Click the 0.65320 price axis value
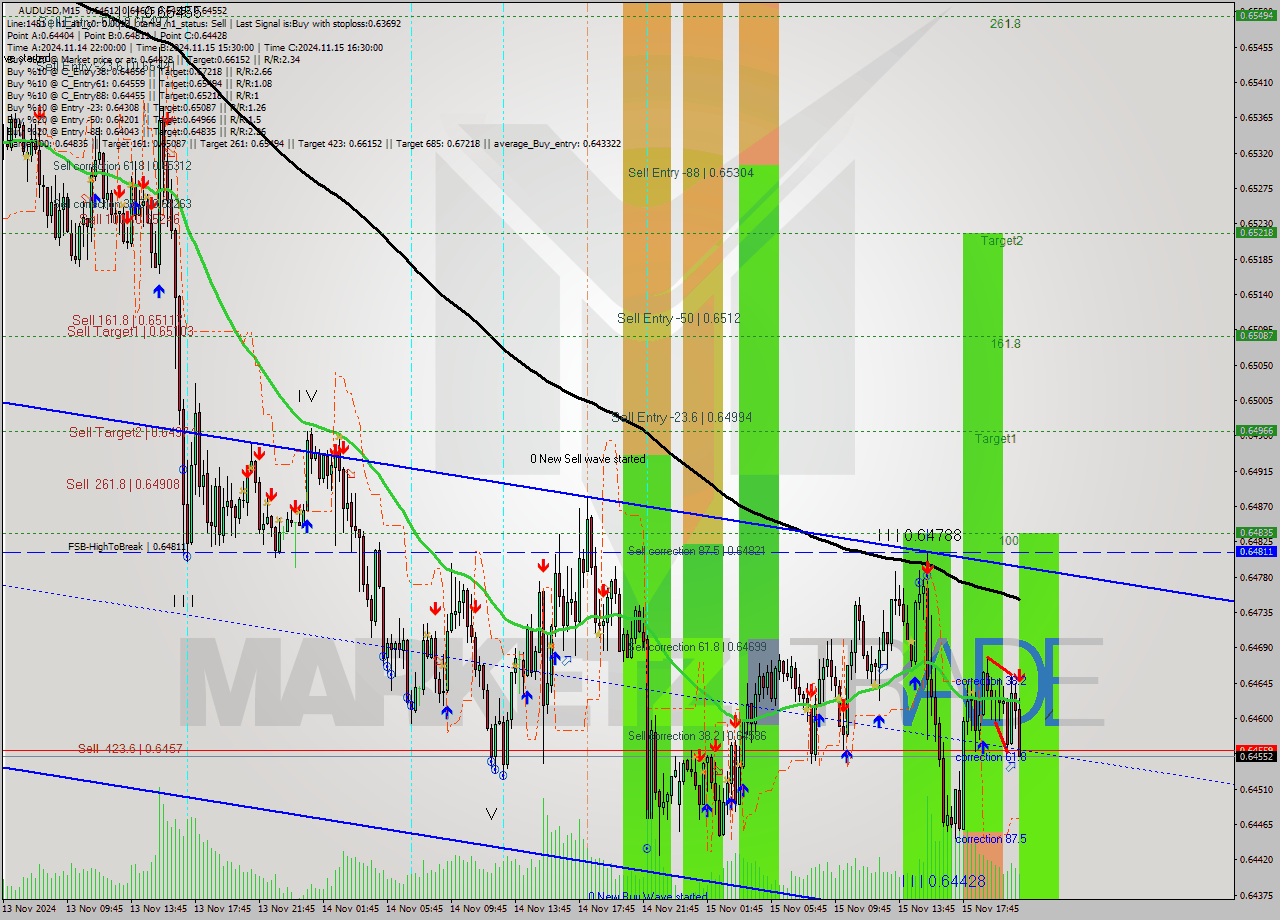The height and width of the screenshot is (920, 1280). (1255, 153)
